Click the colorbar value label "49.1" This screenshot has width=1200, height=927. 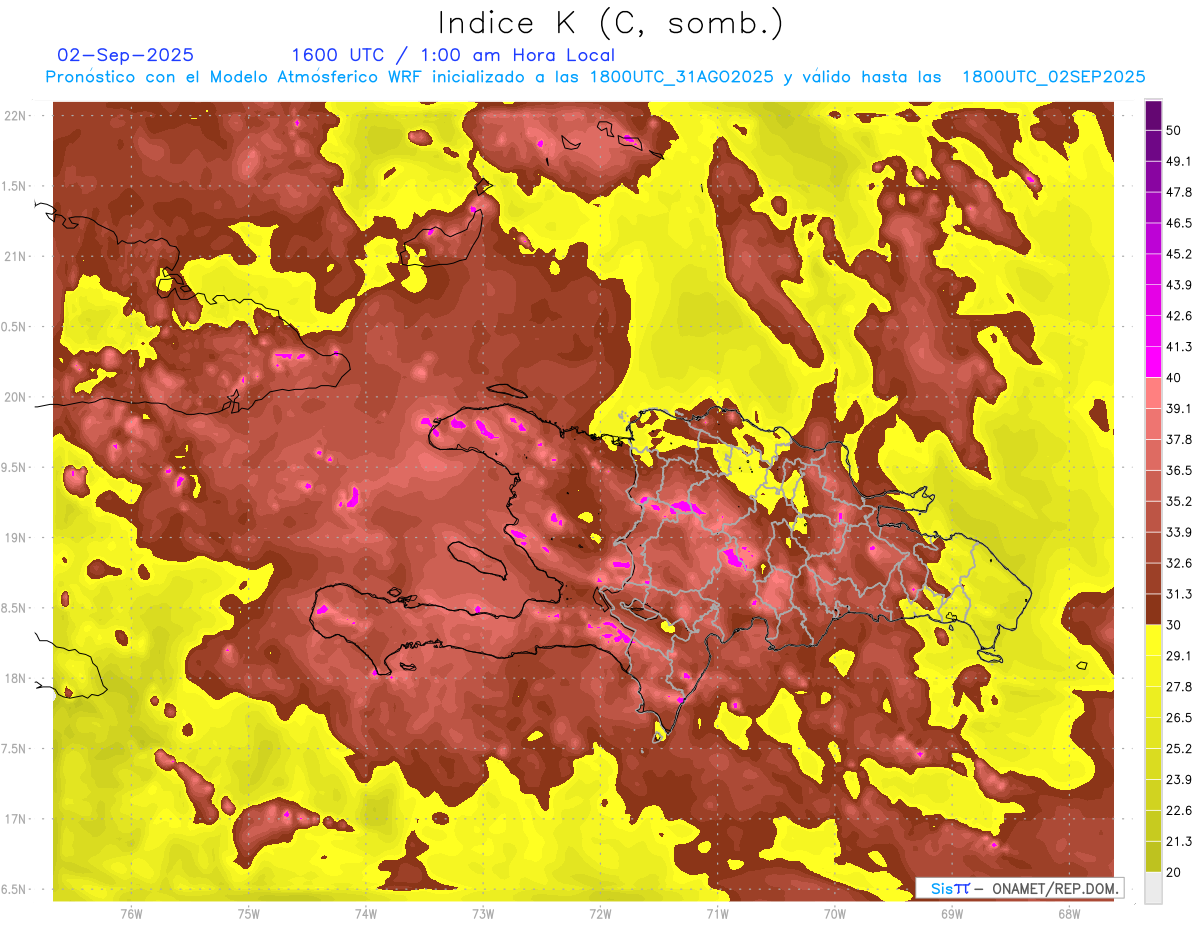click(1179, 161)
